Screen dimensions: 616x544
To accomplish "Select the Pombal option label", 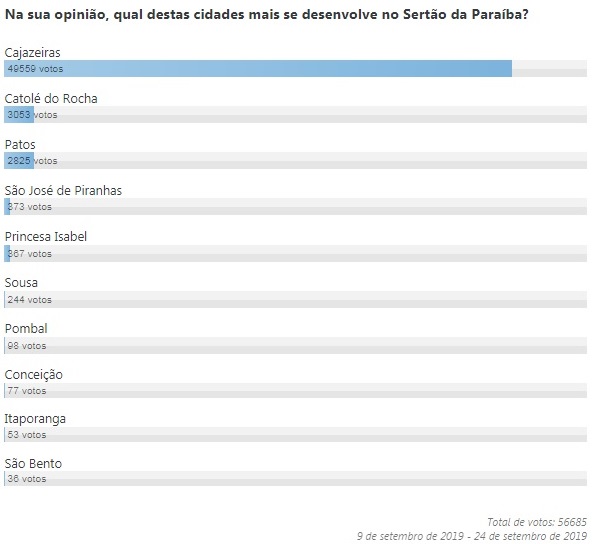I will coord(26,328).
